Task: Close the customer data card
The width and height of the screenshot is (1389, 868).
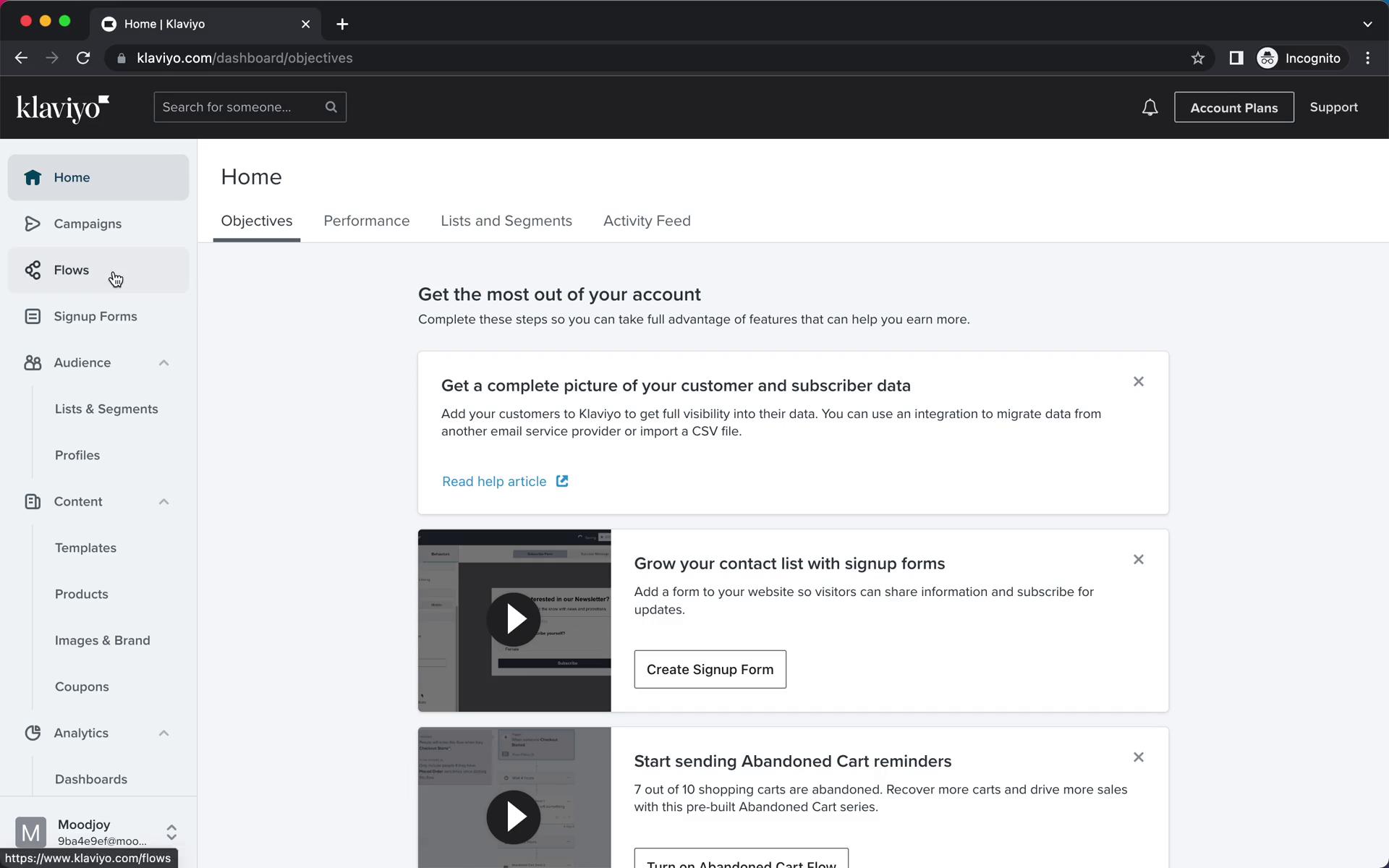Action: tap(1137, 381)
